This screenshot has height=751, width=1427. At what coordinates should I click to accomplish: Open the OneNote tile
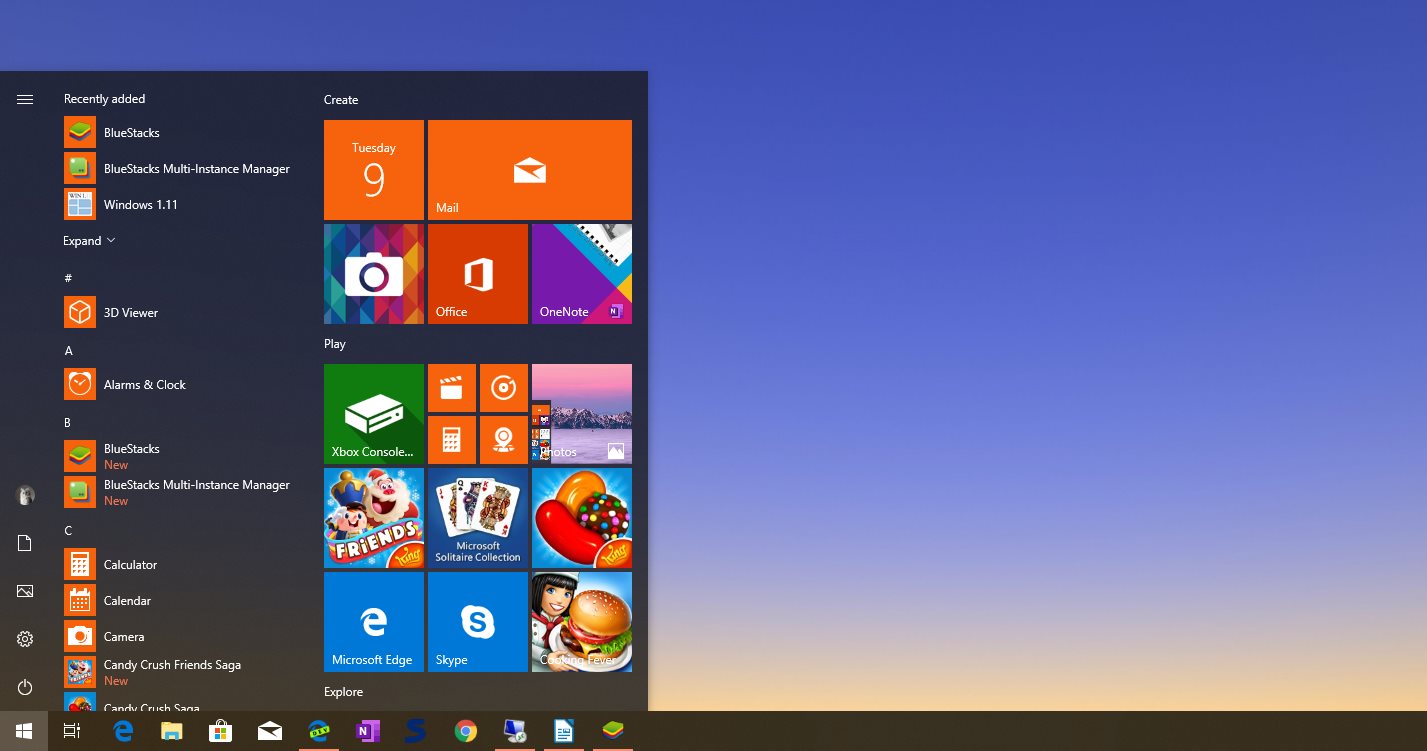click(582, 274)
